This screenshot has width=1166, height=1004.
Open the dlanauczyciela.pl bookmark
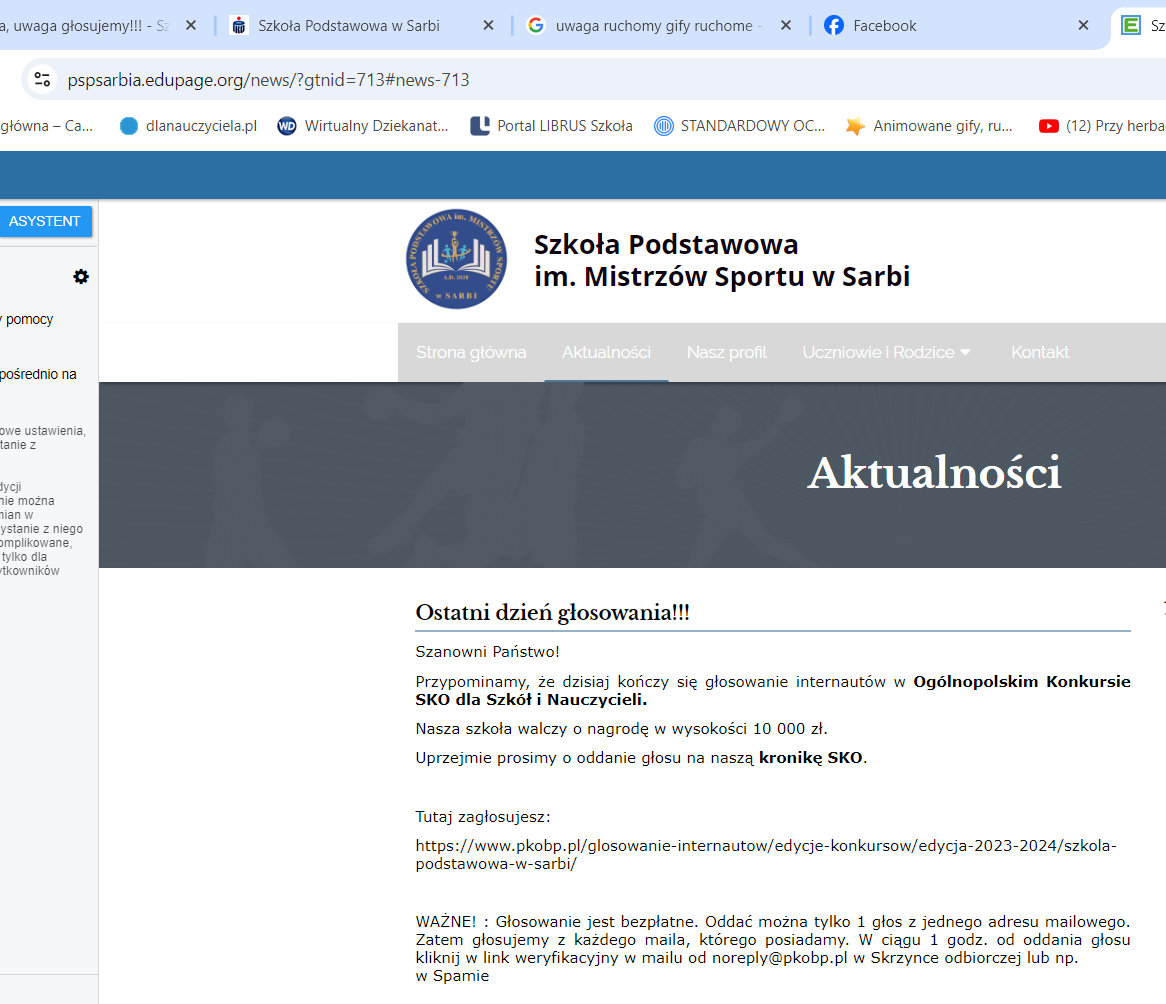pos(189,126)
